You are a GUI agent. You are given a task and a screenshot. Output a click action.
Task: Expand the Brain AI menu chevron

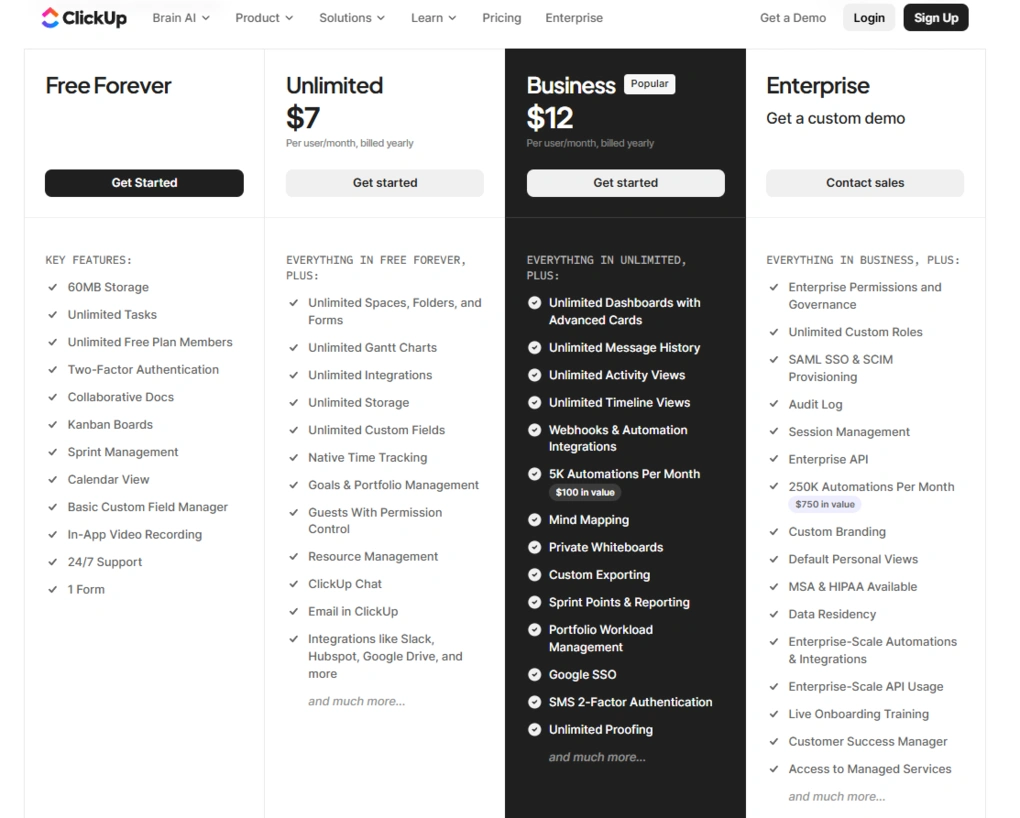click(206, 18)
